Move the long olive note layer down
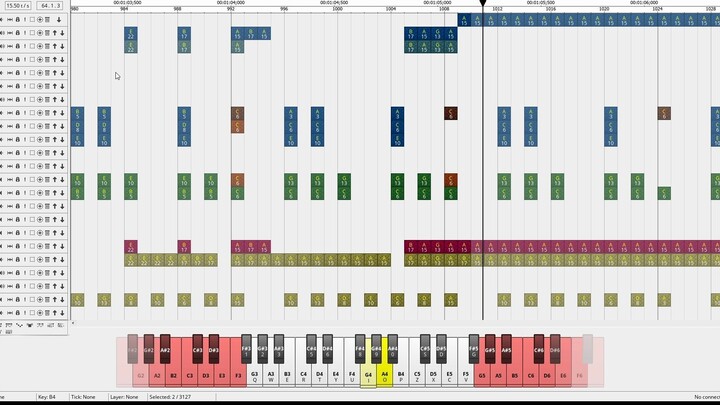The image size is (720, 405). coord(62,259)
